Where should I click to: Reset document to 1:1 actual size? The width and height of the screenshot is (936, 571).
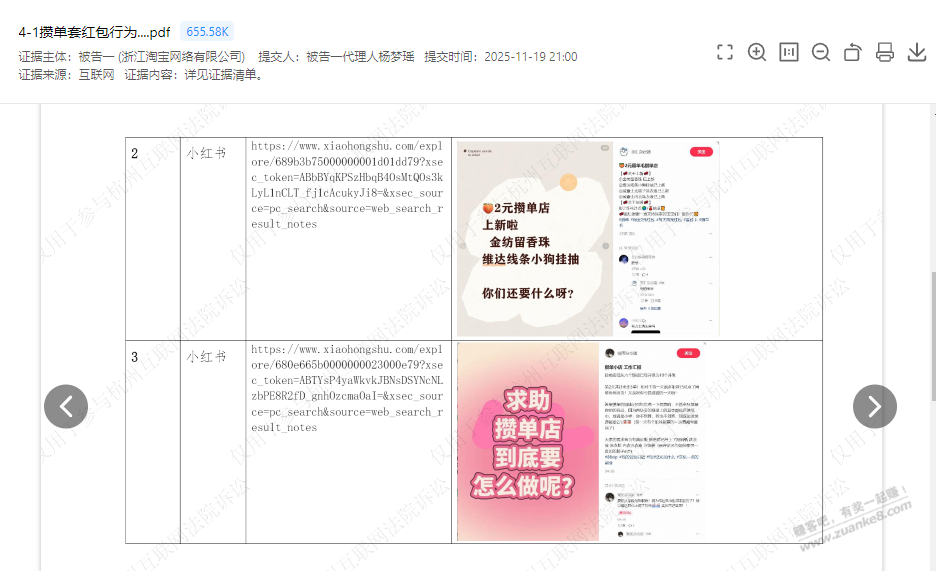pos(789,52)
